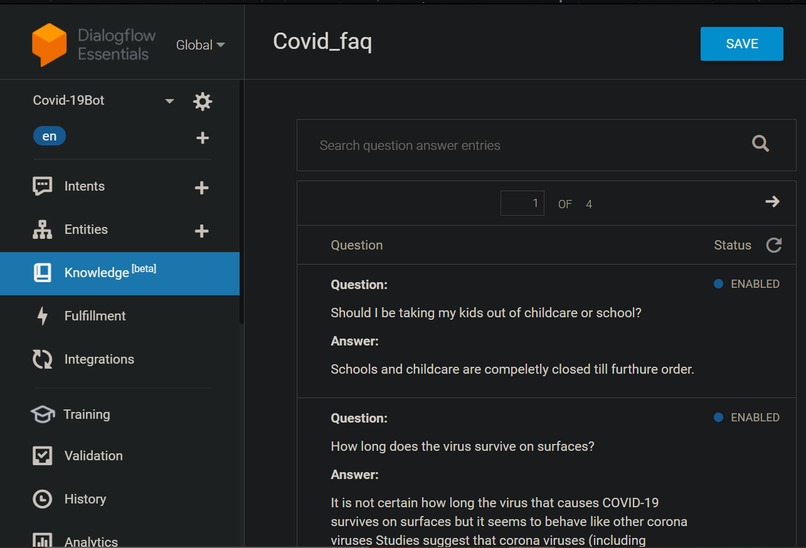Open the History section
The width and height of the screenshot is (806, 548).
coord(85,499)
